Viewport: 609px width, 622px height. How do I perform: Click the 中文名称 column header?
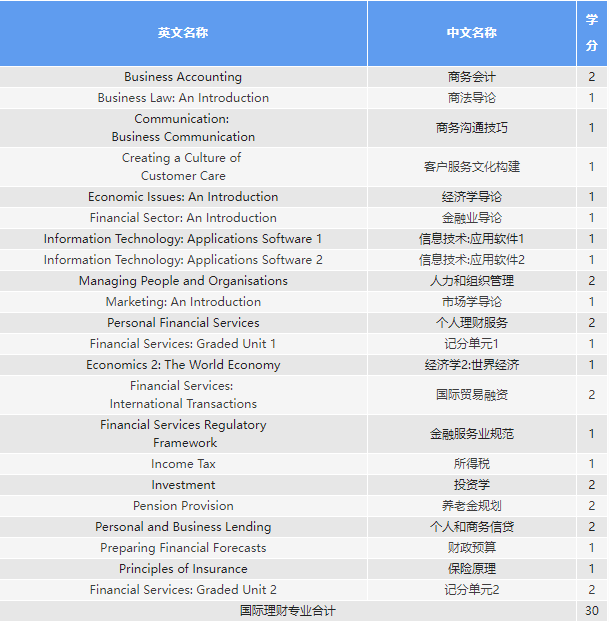click(472, 33)
